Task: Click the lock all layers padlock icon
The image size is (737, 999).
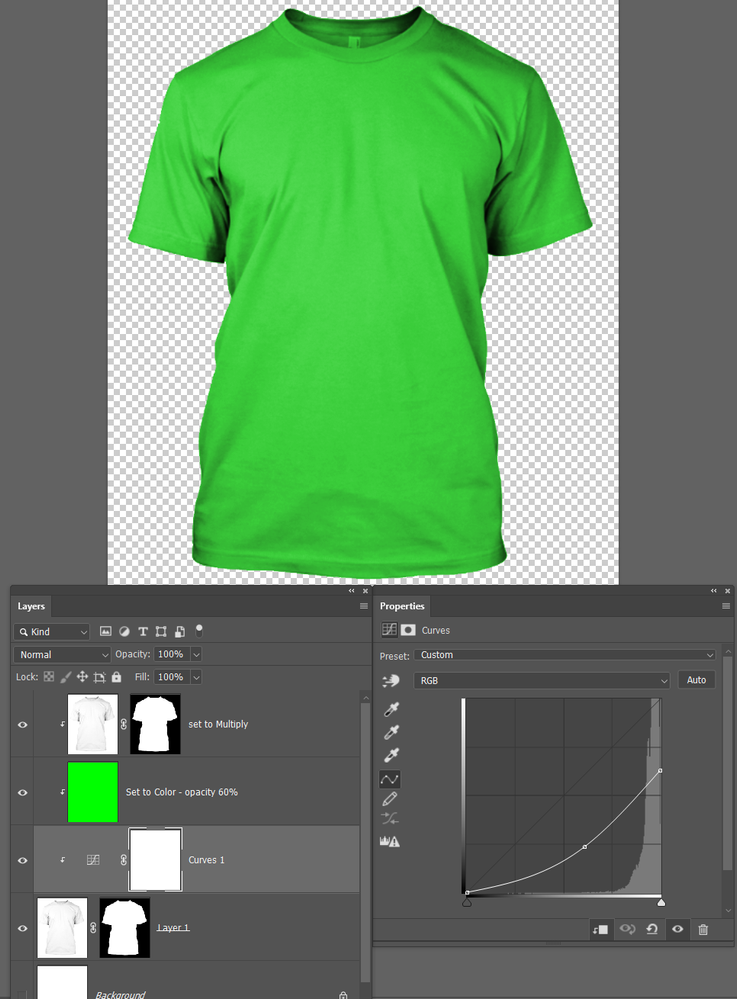Action: (116, 677)
